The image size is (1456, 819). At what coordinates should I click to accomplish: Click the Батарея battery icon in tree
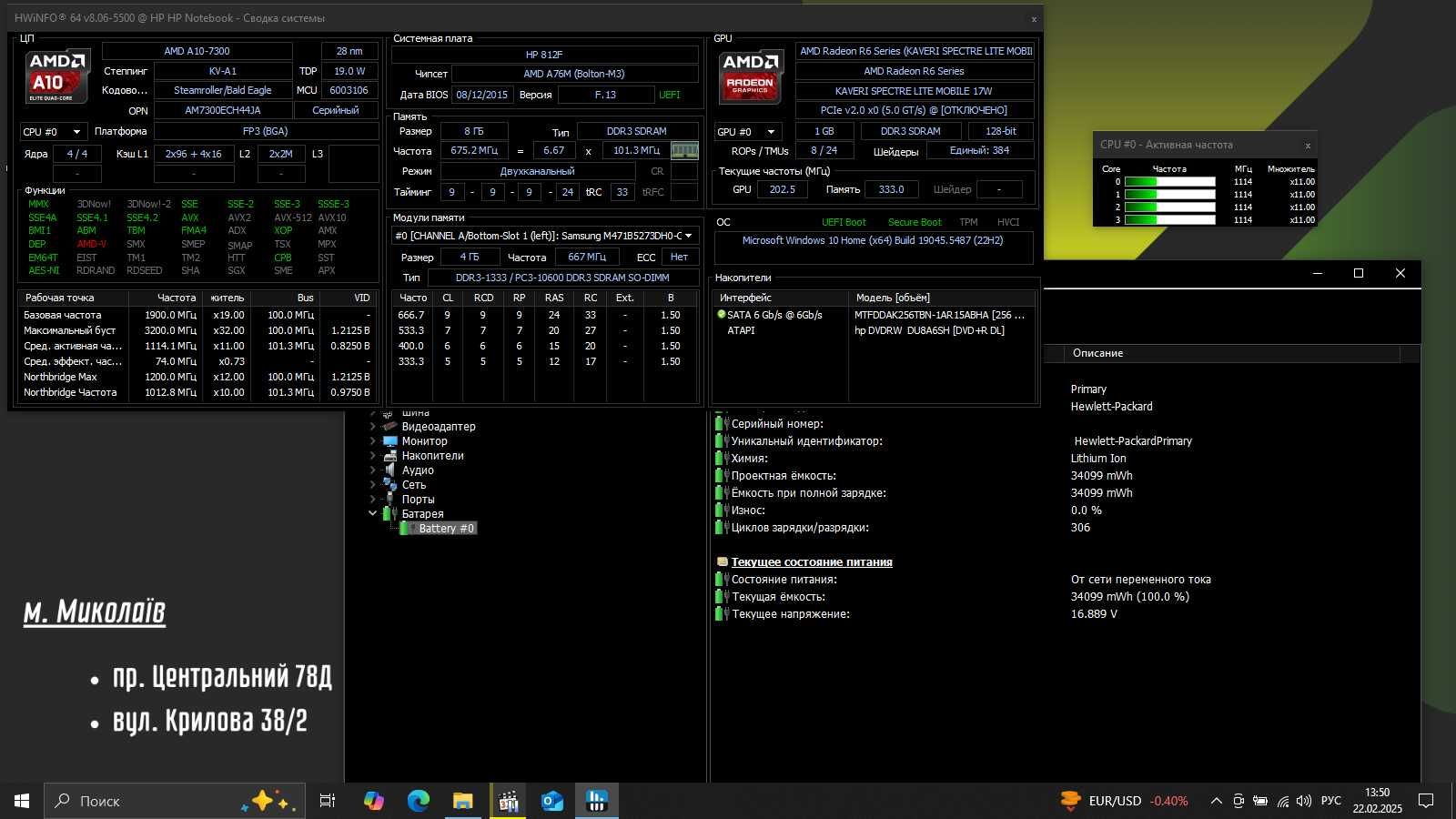click(389, 513)
